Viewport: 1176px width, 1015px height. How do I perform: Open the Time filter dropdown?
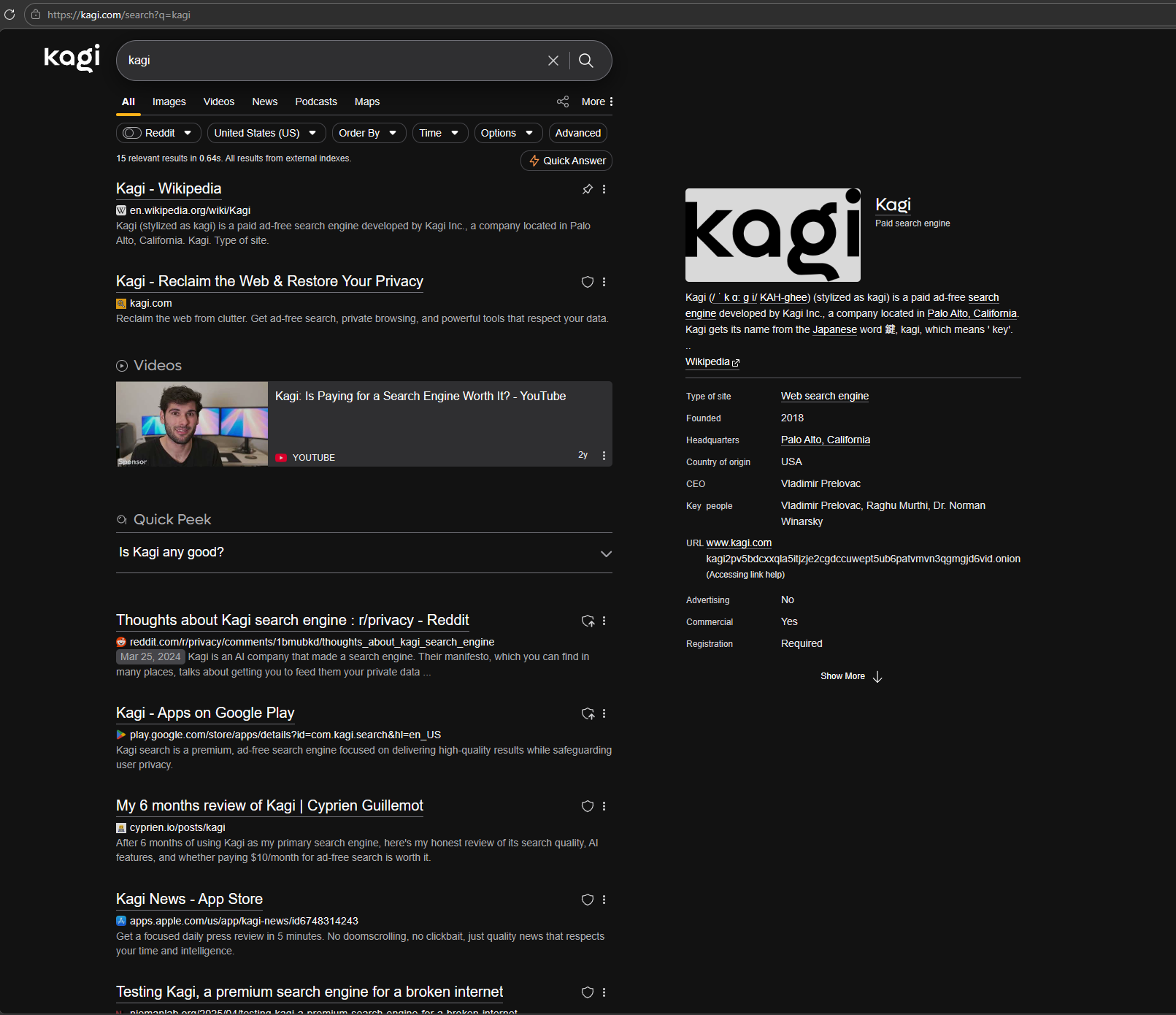(x=440, y=133)
